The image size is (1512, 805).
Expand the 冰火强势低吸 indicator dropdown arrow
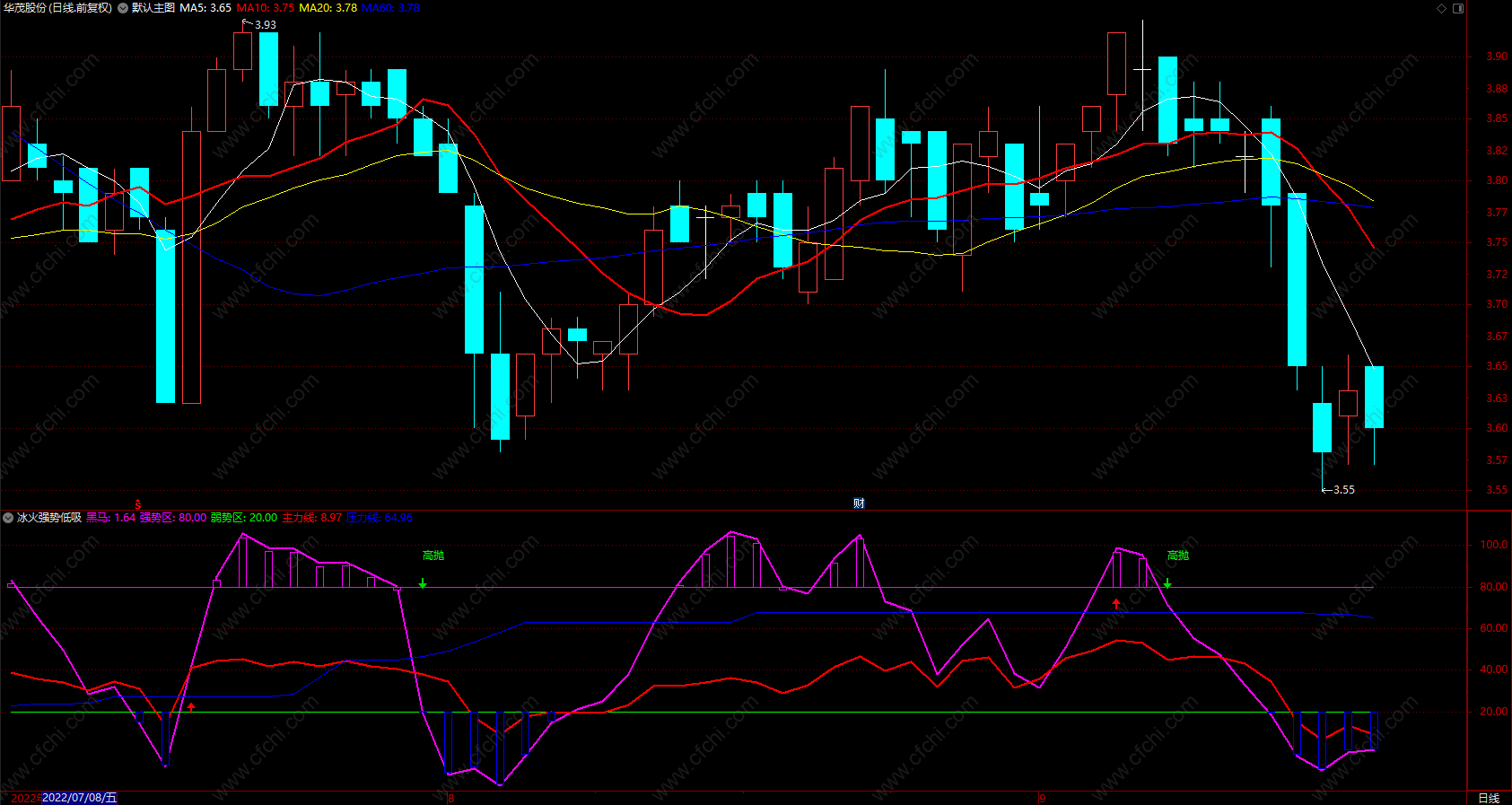point(8,518)
